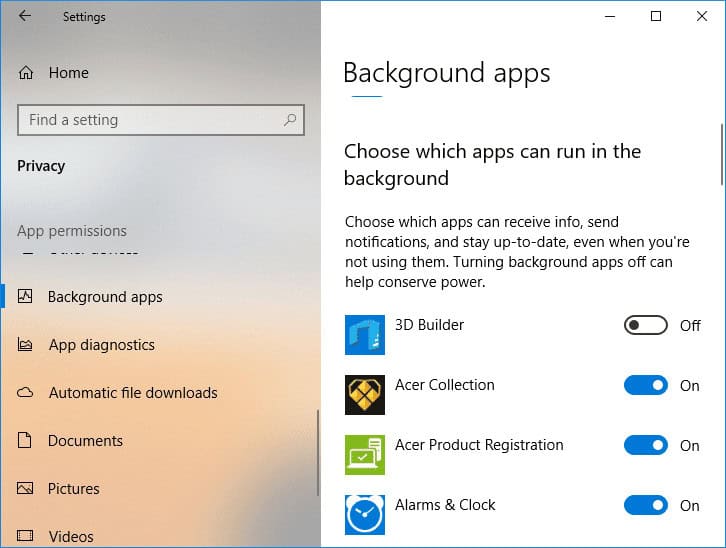
Task: Open Automatic file downloads settings
Action: point(133,392)
